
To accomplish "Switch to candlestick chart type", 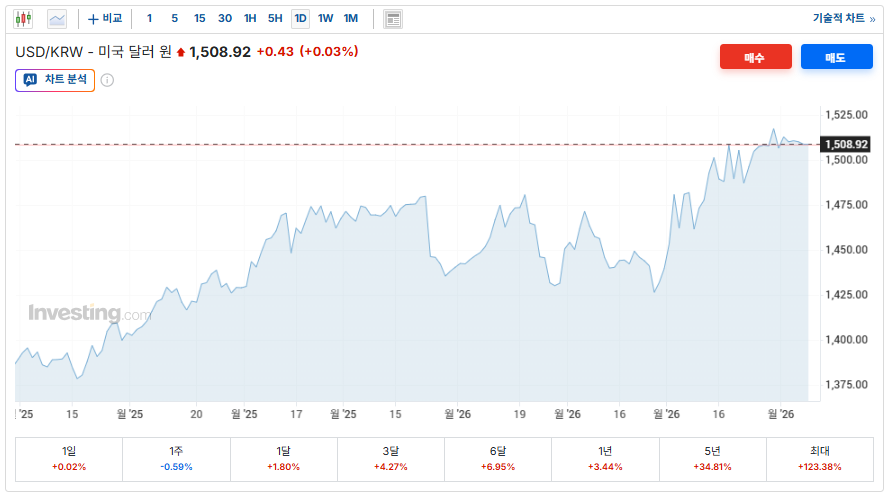I will (x=23, y=19).
